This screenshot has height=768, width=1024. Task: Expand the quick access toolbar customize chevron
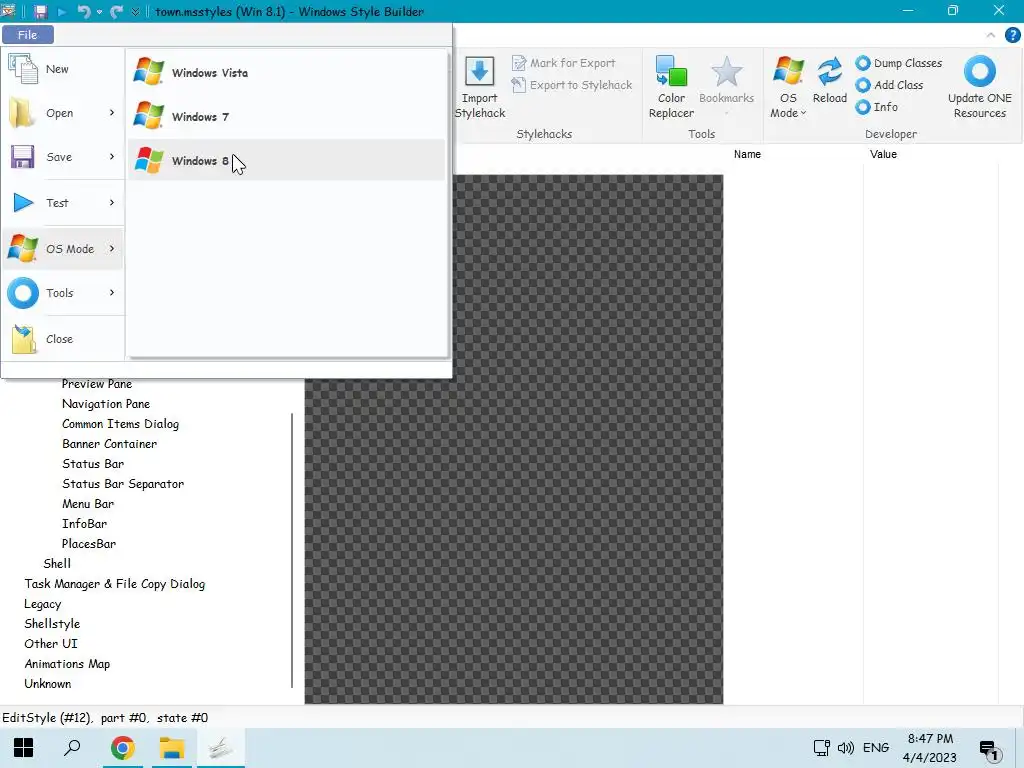pos(135,11)
